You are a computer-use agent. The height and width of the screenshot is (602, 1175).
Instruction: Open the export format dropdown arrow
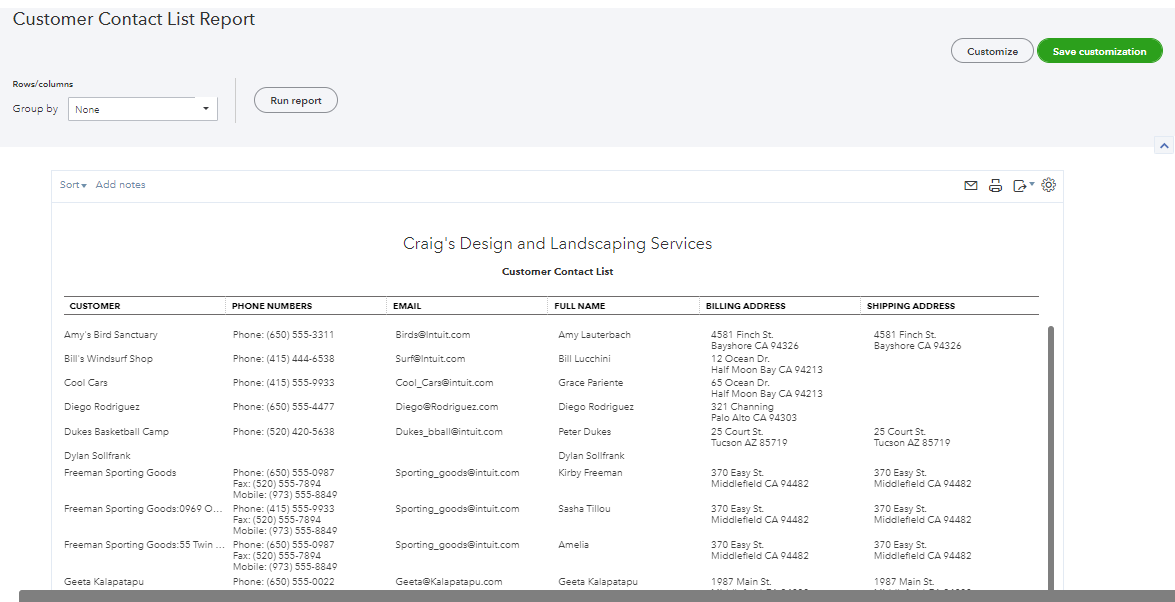1031,185
